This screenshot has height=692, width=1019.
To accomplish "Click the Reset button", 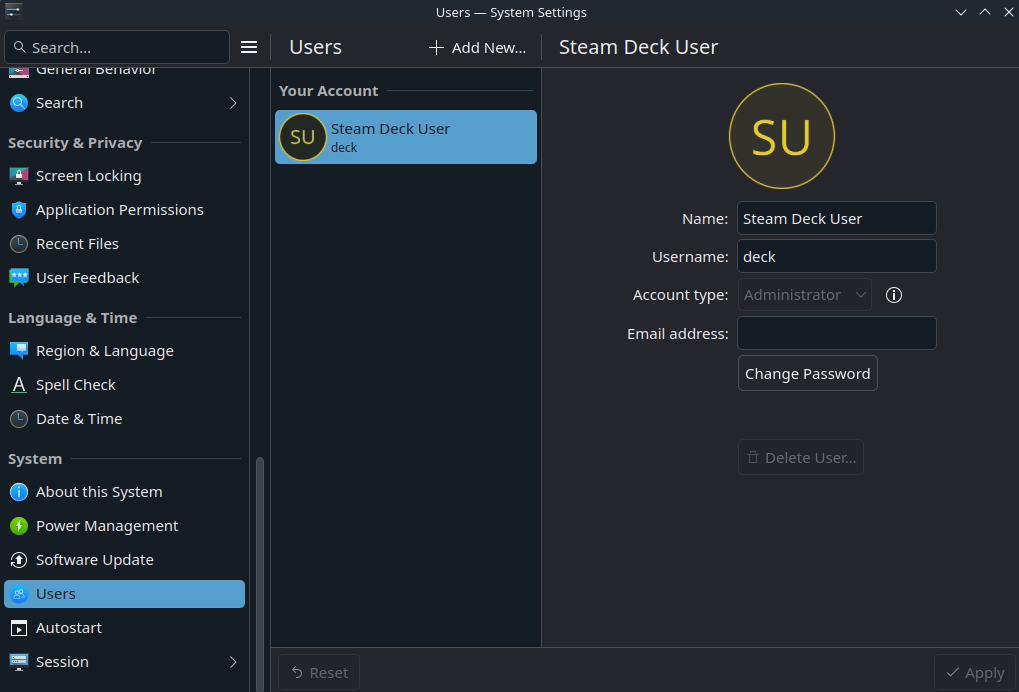I will click(318, 673).
